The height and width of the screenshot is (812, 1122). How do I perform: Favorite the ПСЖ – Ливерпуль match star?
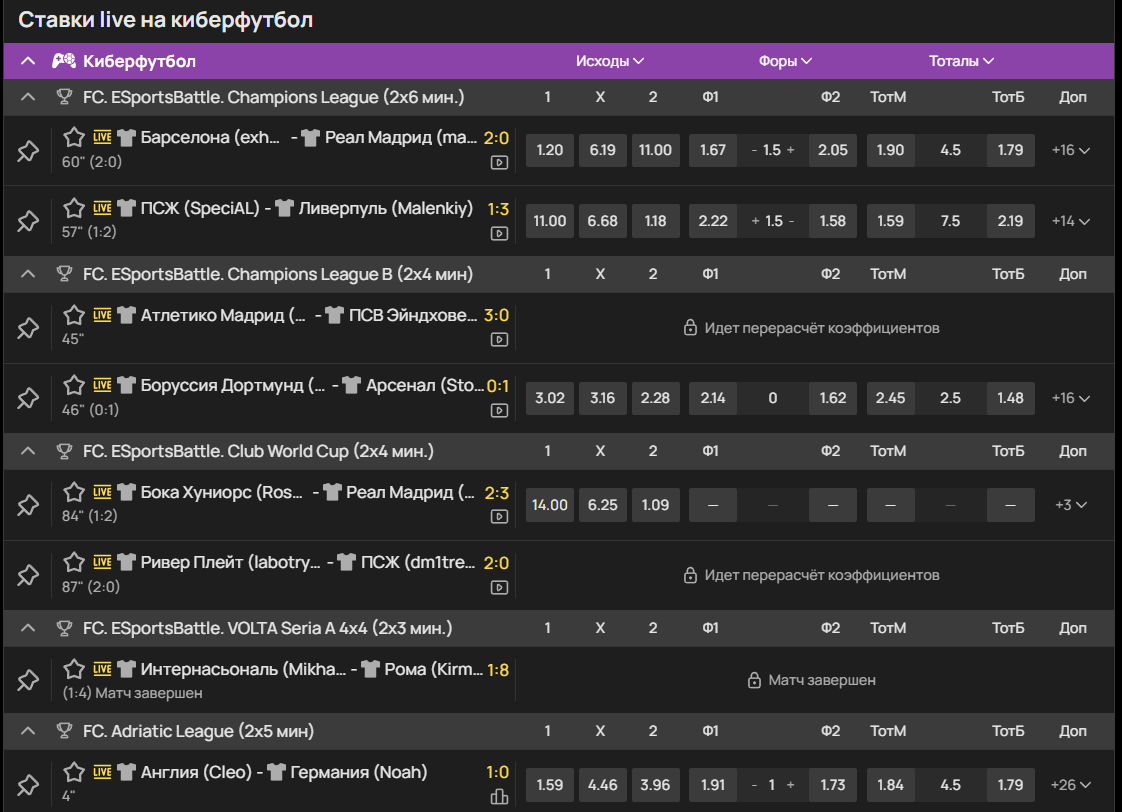click(x=74, y=207)
